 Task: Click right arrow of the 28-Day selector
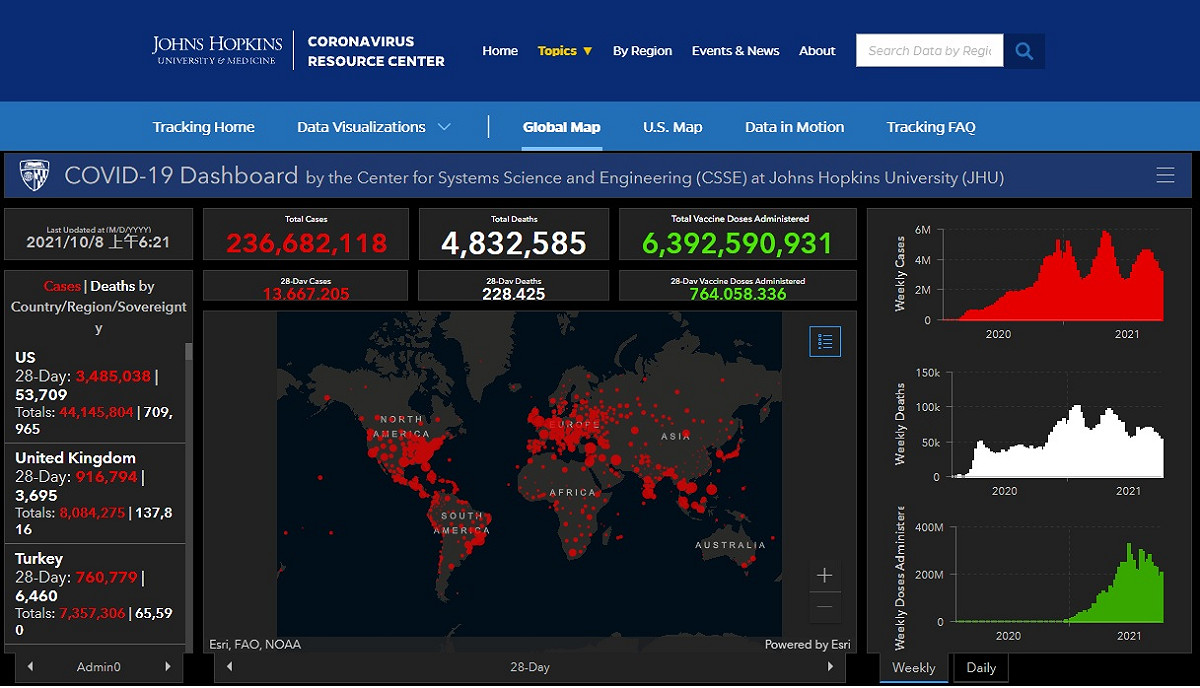tap(830, 666)
